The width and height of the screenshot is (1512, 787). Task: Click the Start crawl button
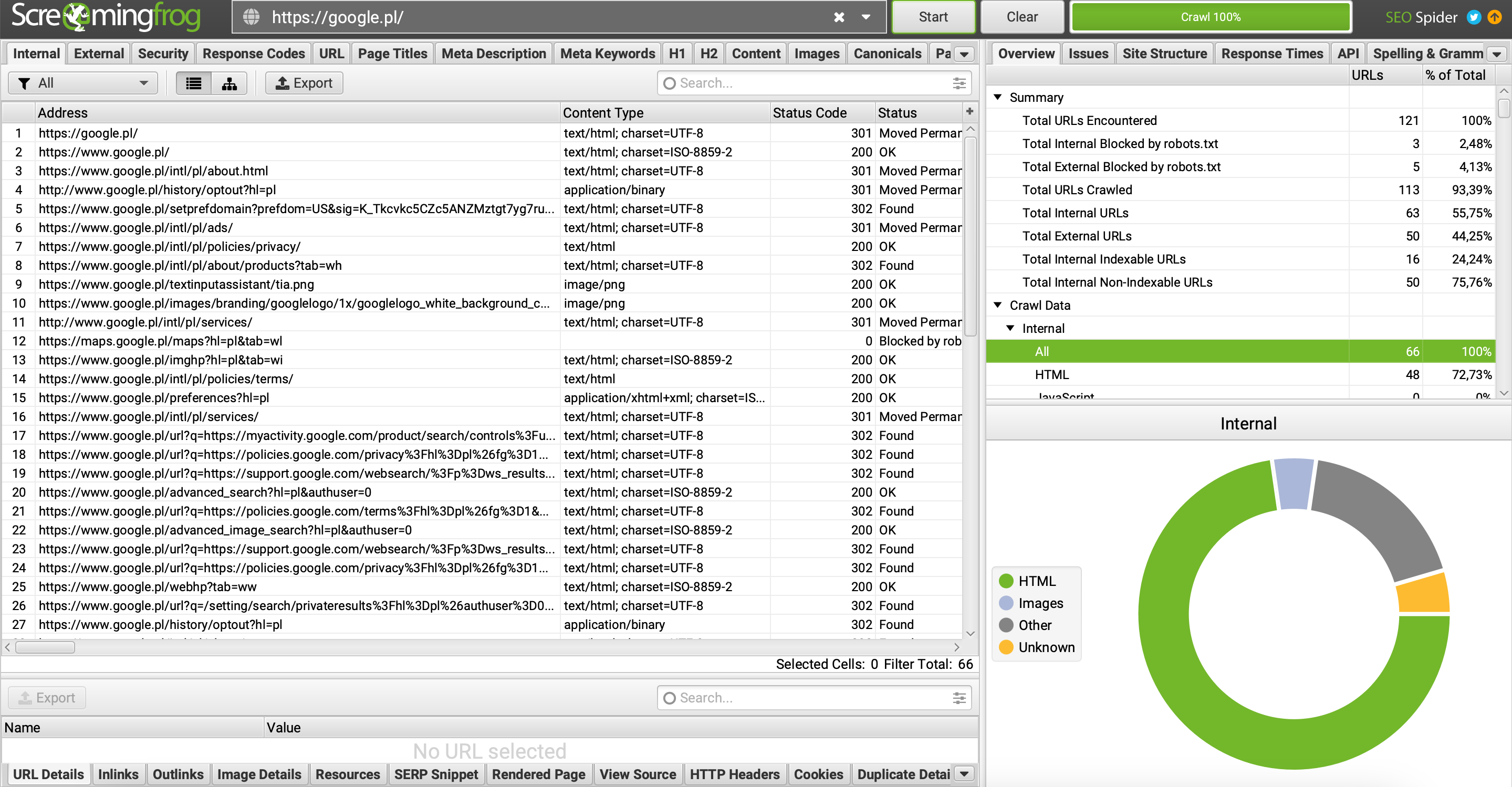933,17
